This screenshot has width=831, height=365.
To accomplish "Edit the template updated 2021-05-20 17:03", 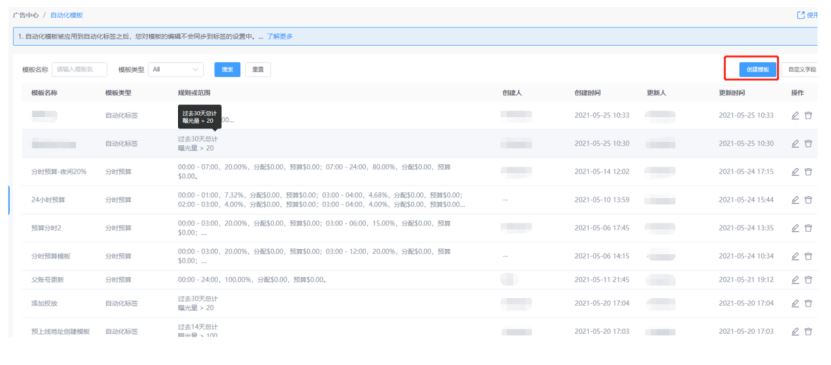I will tap(795, 331).
